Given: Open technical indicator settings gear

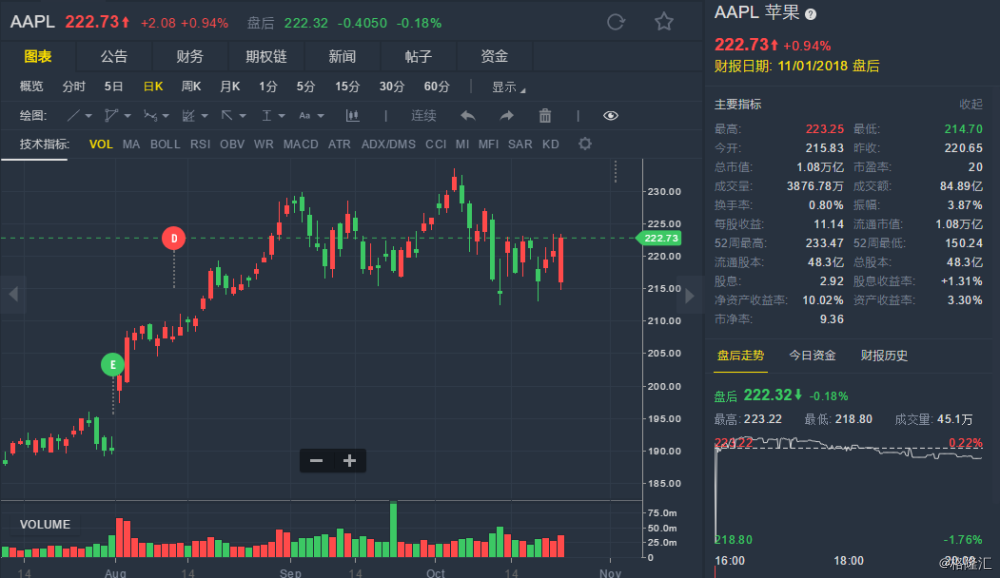Looking at the screenshot, I should 585,144.
